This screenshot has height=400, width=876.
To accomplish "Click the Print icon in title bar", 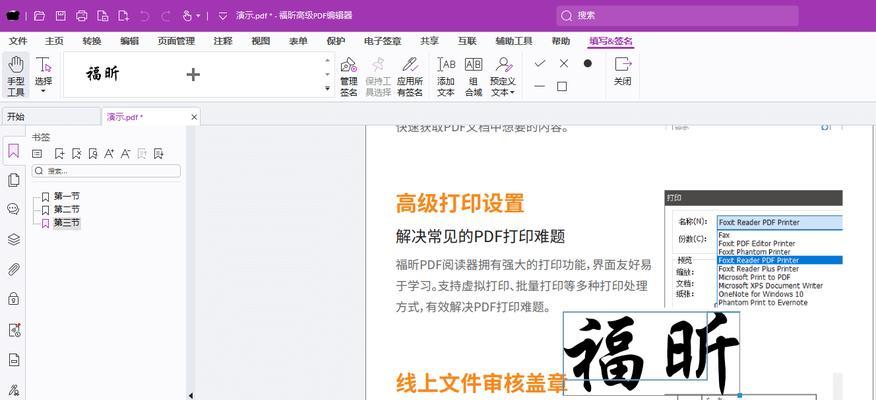I will 82,16.
